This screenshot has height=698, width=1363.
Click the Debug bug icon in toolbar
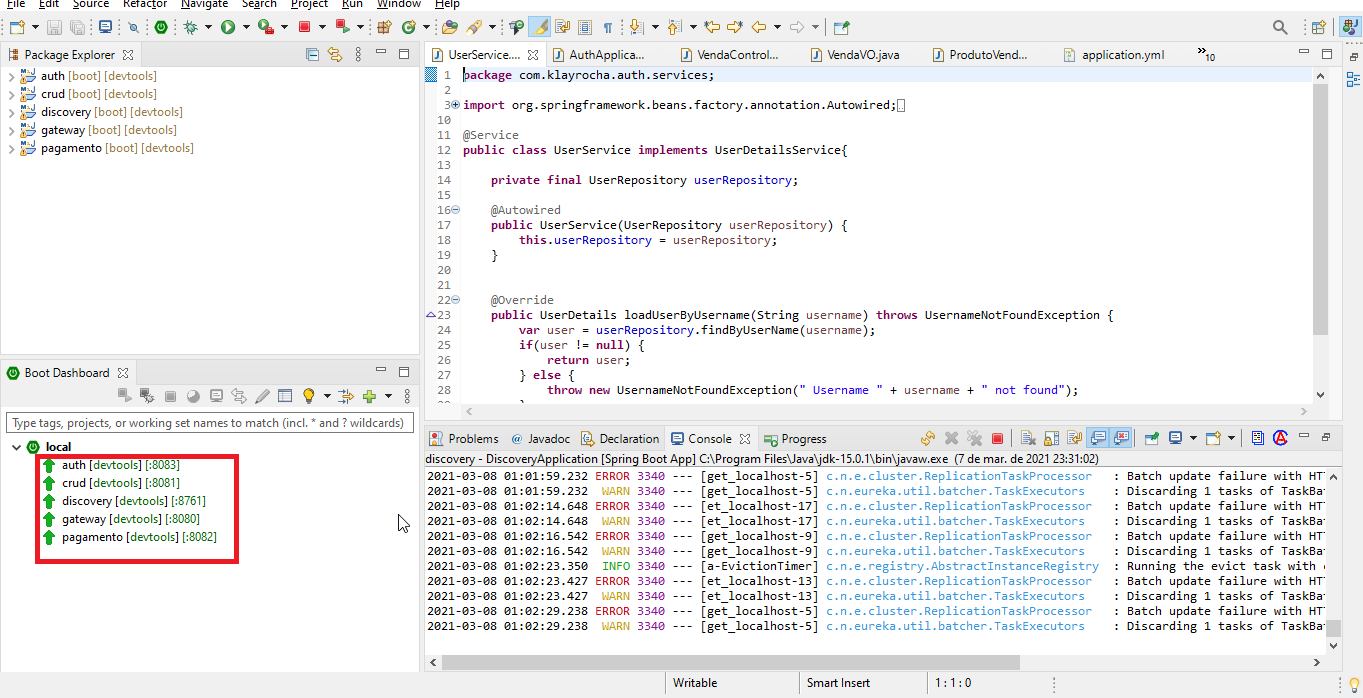click(x=190, y=27)
